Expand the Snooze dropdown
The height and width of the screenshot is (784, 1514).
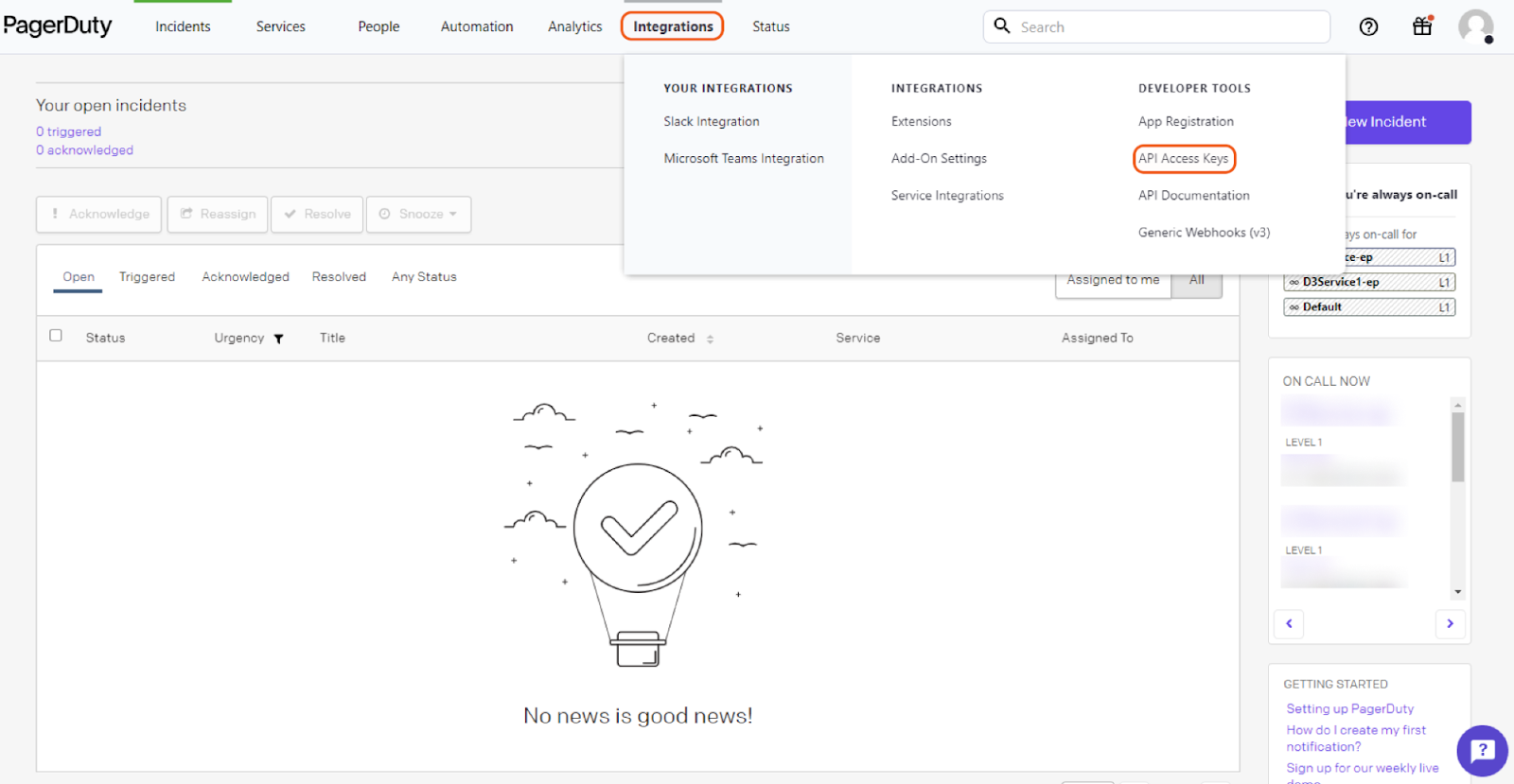[x=418, y=215]
